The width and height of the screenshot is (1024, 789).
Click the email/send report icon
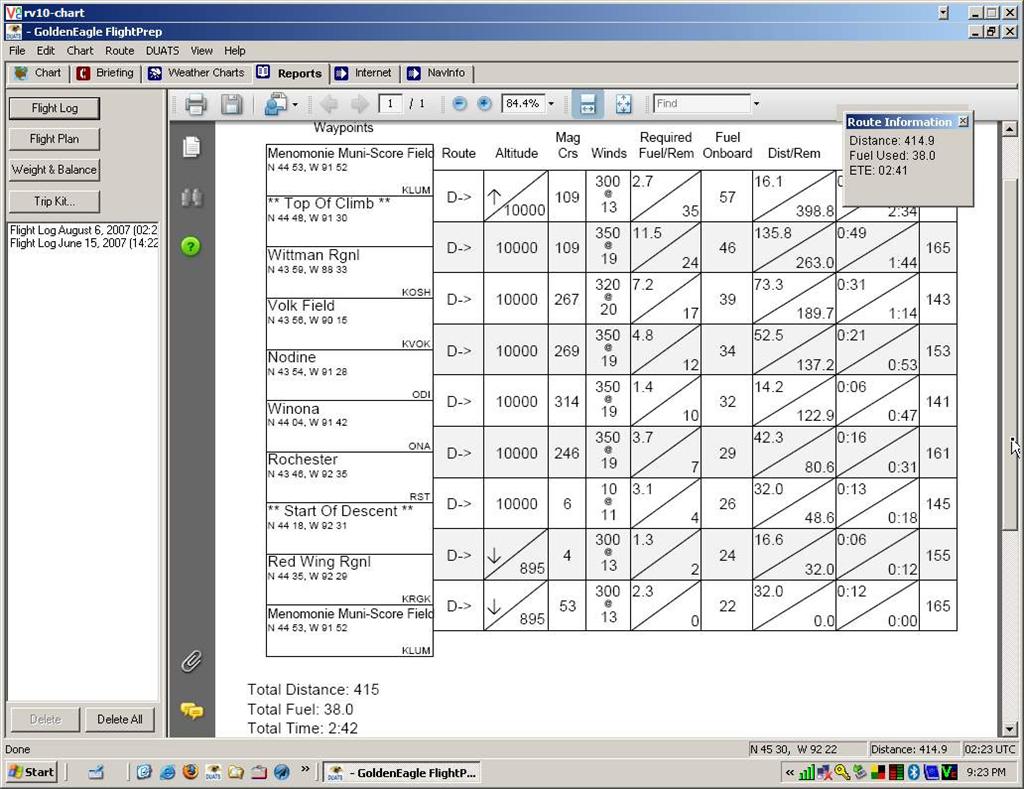click(276, 104)
